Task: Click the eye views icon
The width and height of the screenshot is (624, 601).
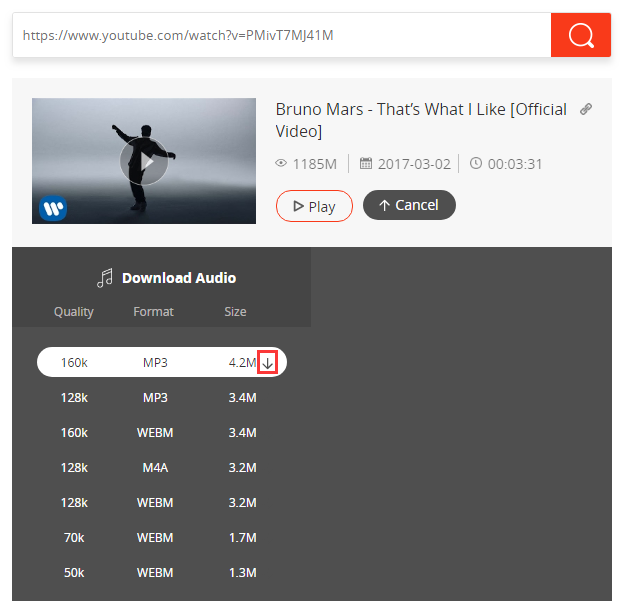Action: 281,164
